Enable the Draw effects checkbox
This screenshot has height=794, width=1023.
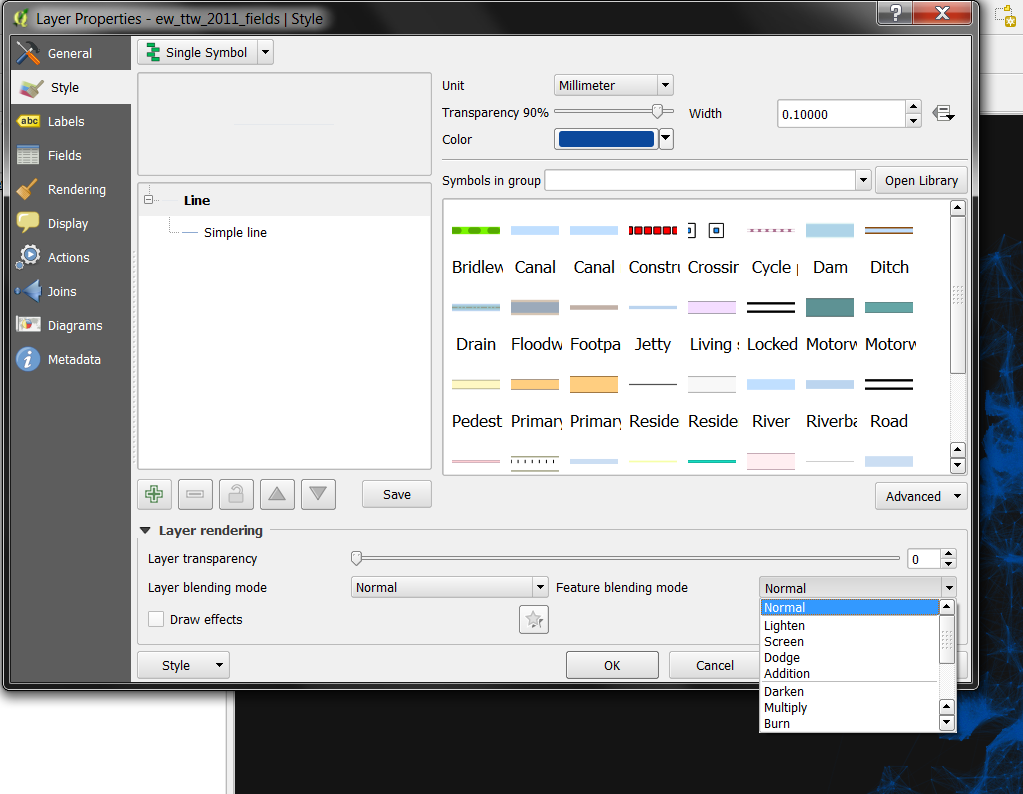156,619
